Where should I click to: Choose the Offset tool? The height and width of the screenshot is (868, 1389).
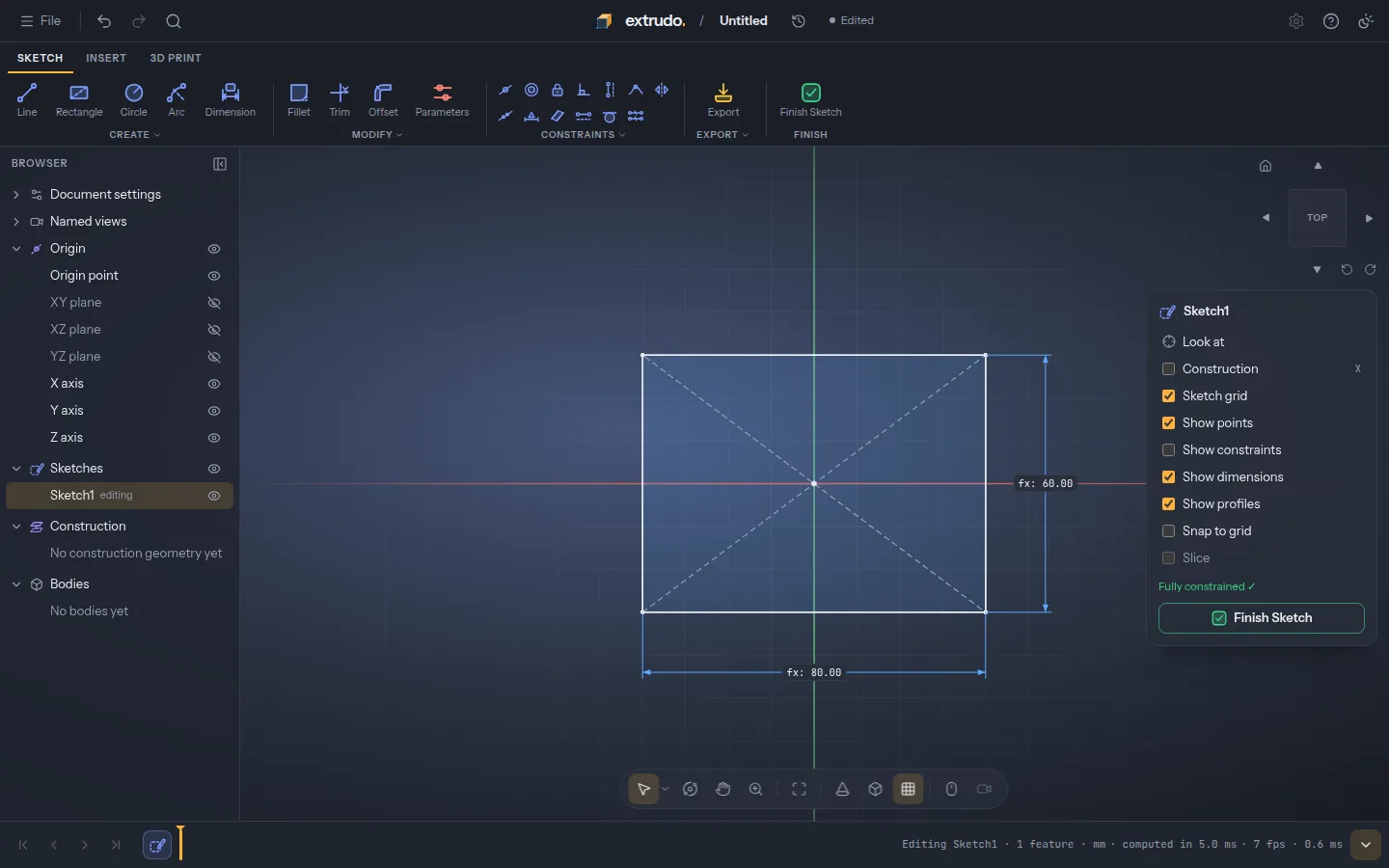click(x=383, y=100)
